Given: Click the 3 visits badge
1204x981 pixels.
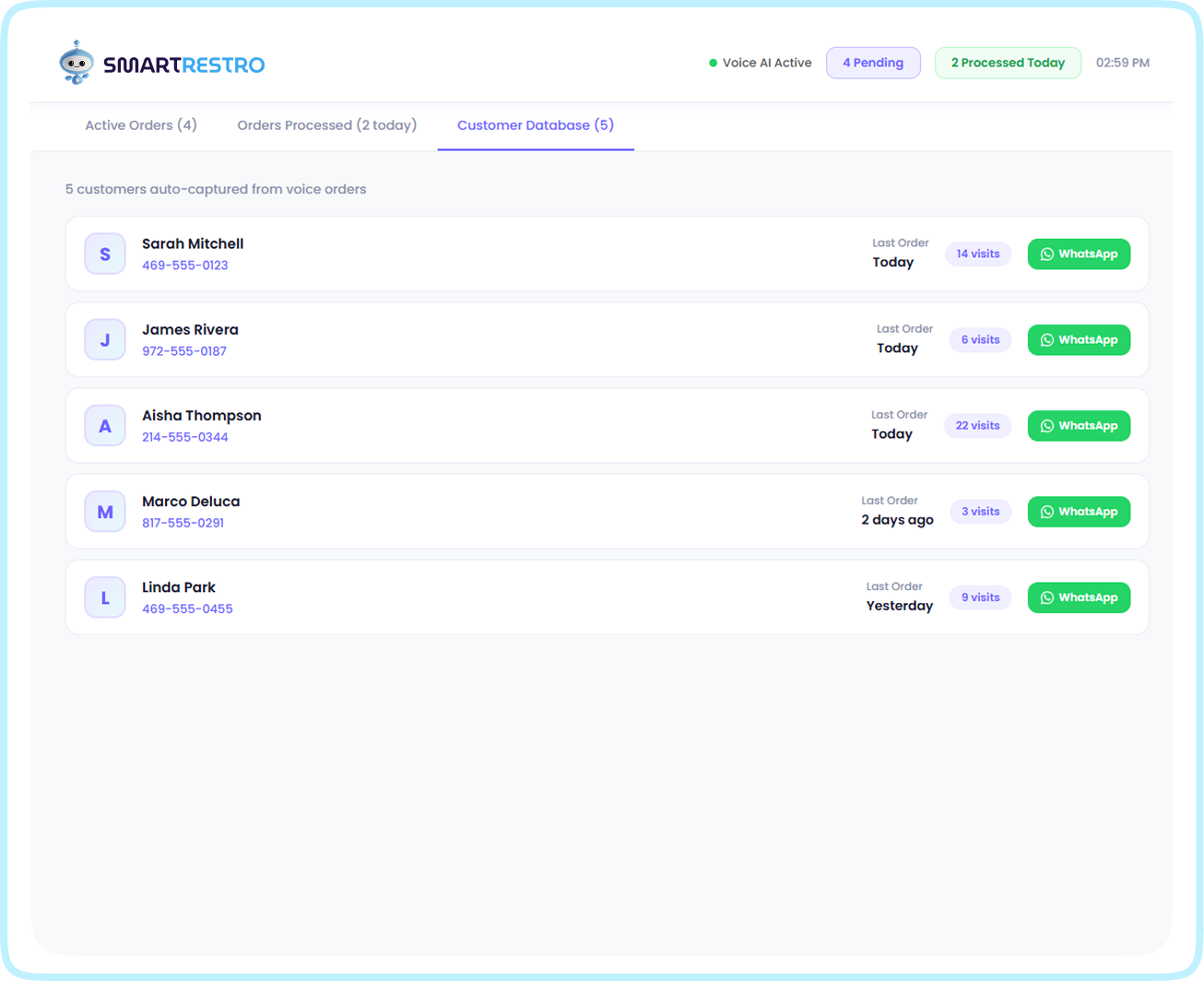Looking at the screenshot, I should (980, 512).
